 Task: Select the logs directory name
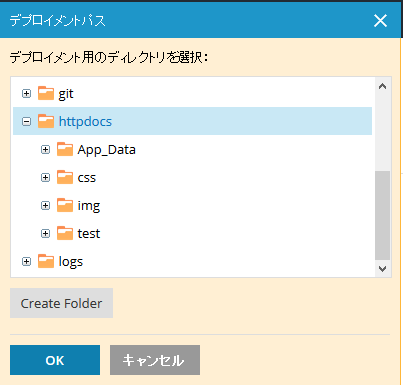(71, 262)
